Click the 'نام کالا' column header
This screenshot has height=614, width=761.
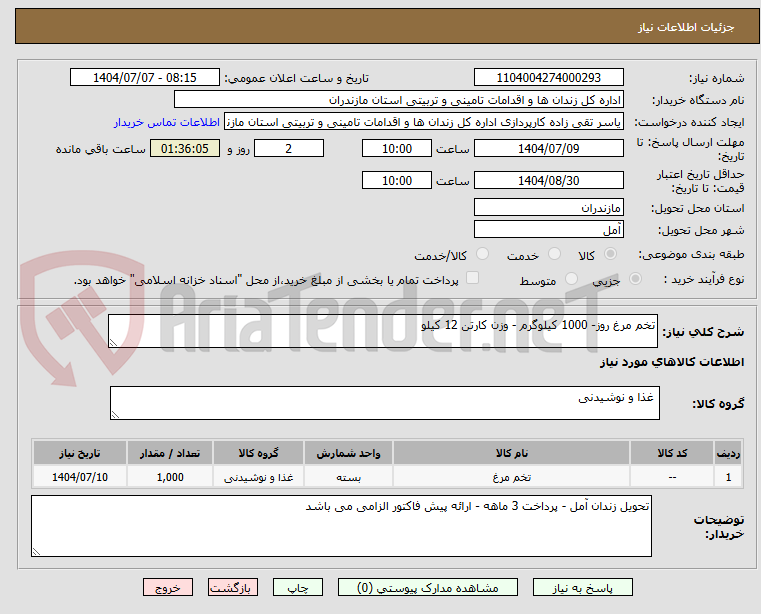point(511,453)
